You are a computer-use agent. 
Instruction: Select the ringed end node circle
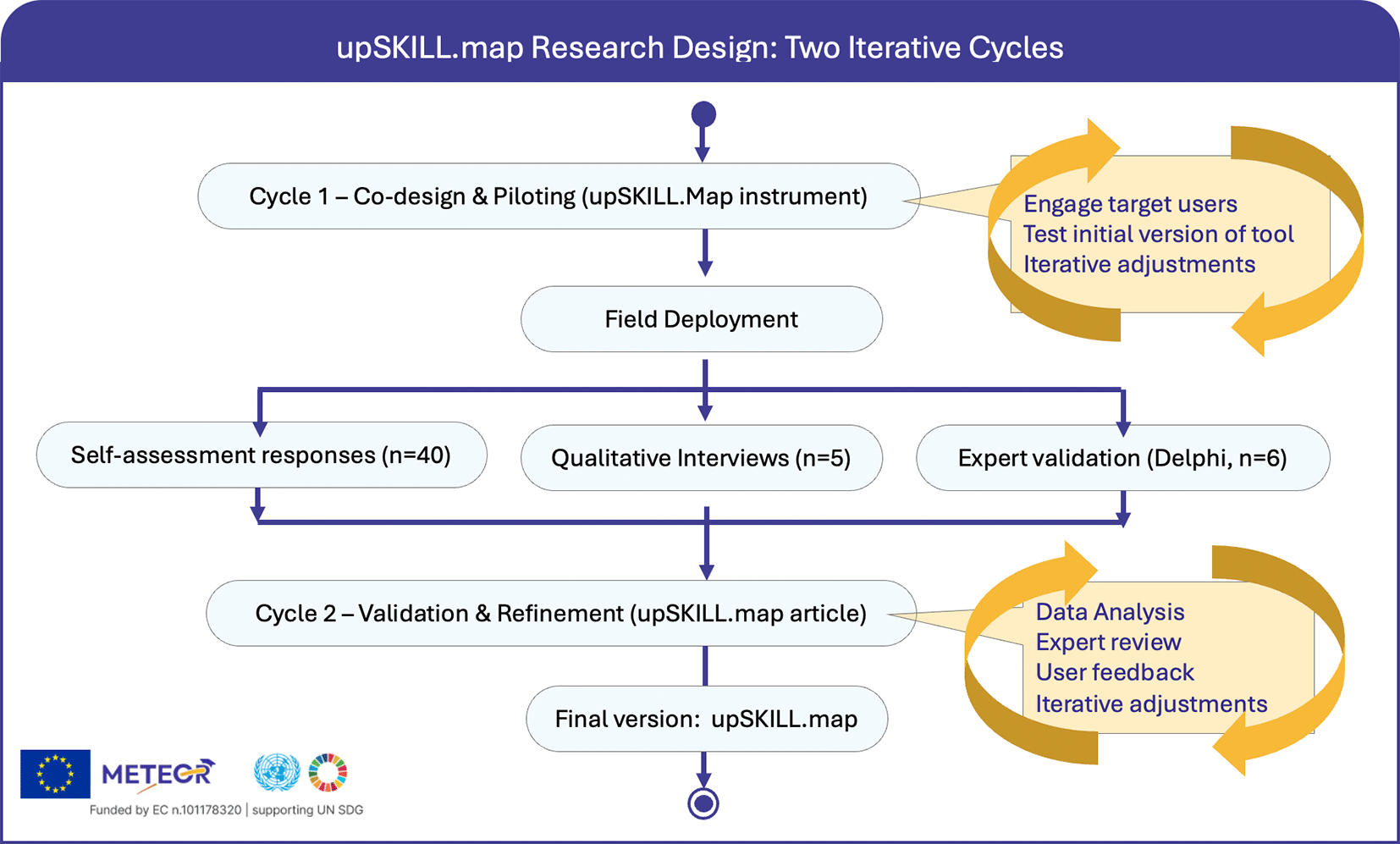pyautogui.click(x=703, y=803)
